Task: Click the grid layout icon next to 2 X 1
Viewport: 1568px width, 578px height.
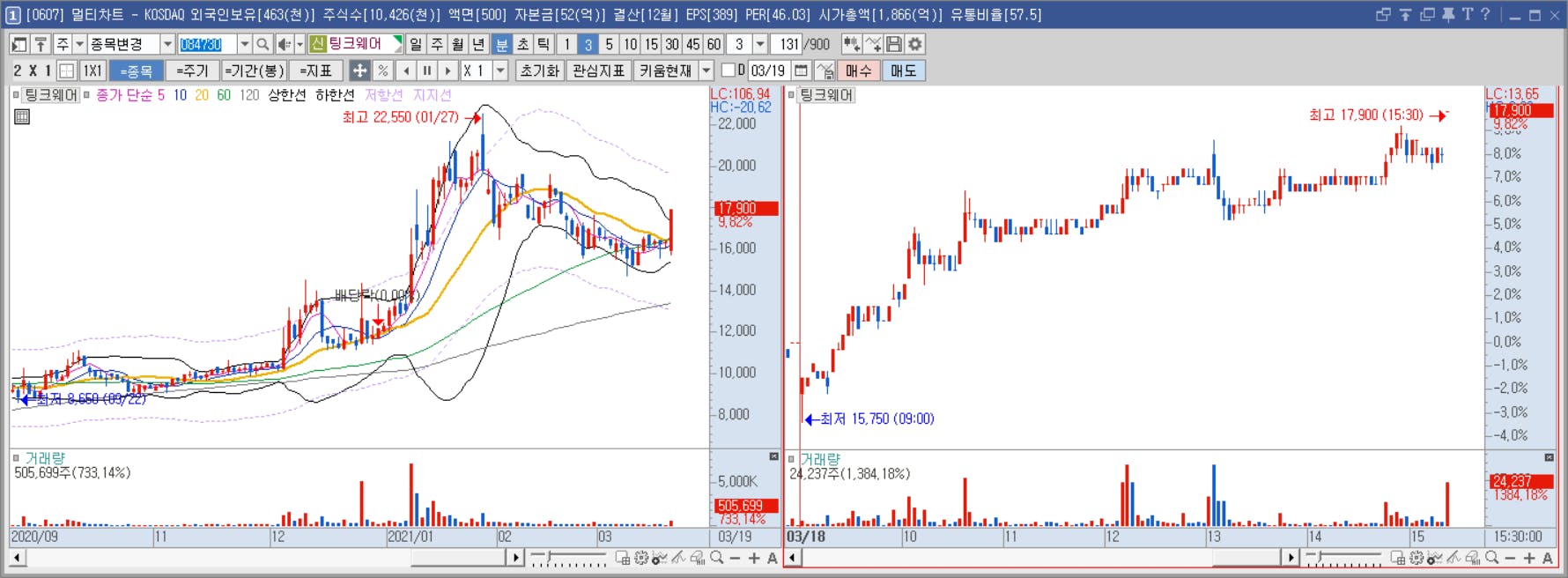Action: pyautogui.click(x=67, y=70)
